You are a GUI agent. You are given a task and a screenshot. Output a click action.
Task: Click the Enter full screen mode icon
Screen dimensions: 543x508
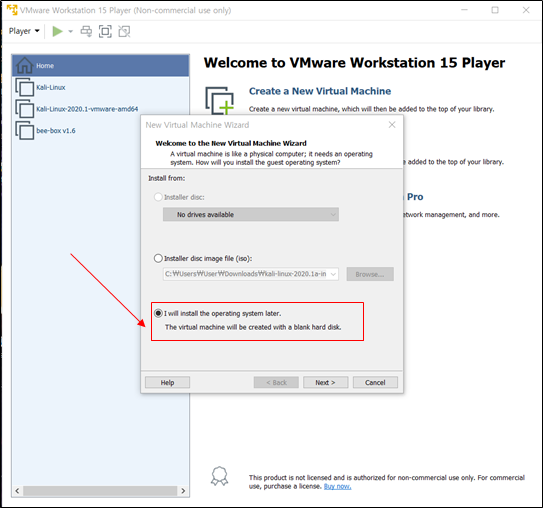click(105, 31)
